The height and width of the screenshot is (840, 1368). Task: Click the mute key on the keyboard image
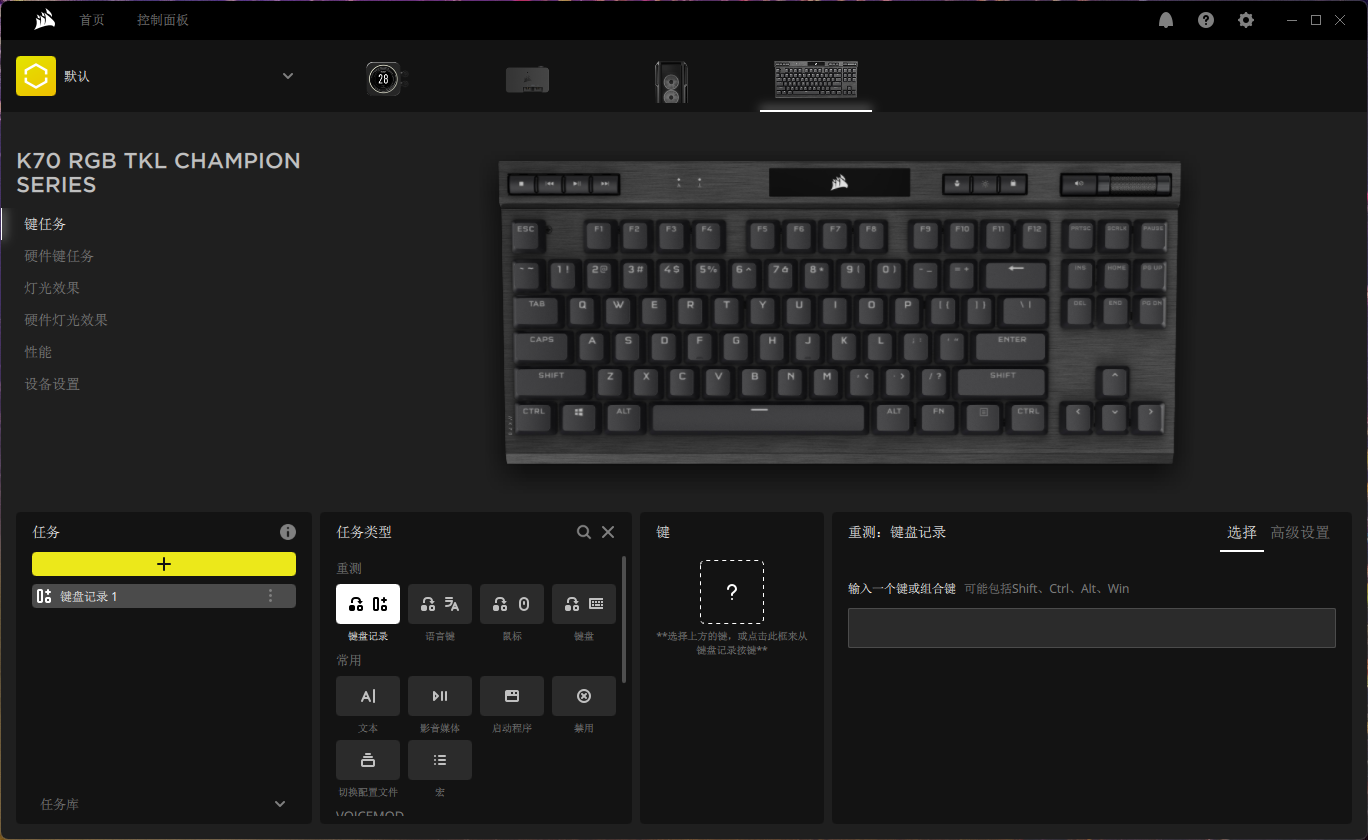pos(1079,184)
